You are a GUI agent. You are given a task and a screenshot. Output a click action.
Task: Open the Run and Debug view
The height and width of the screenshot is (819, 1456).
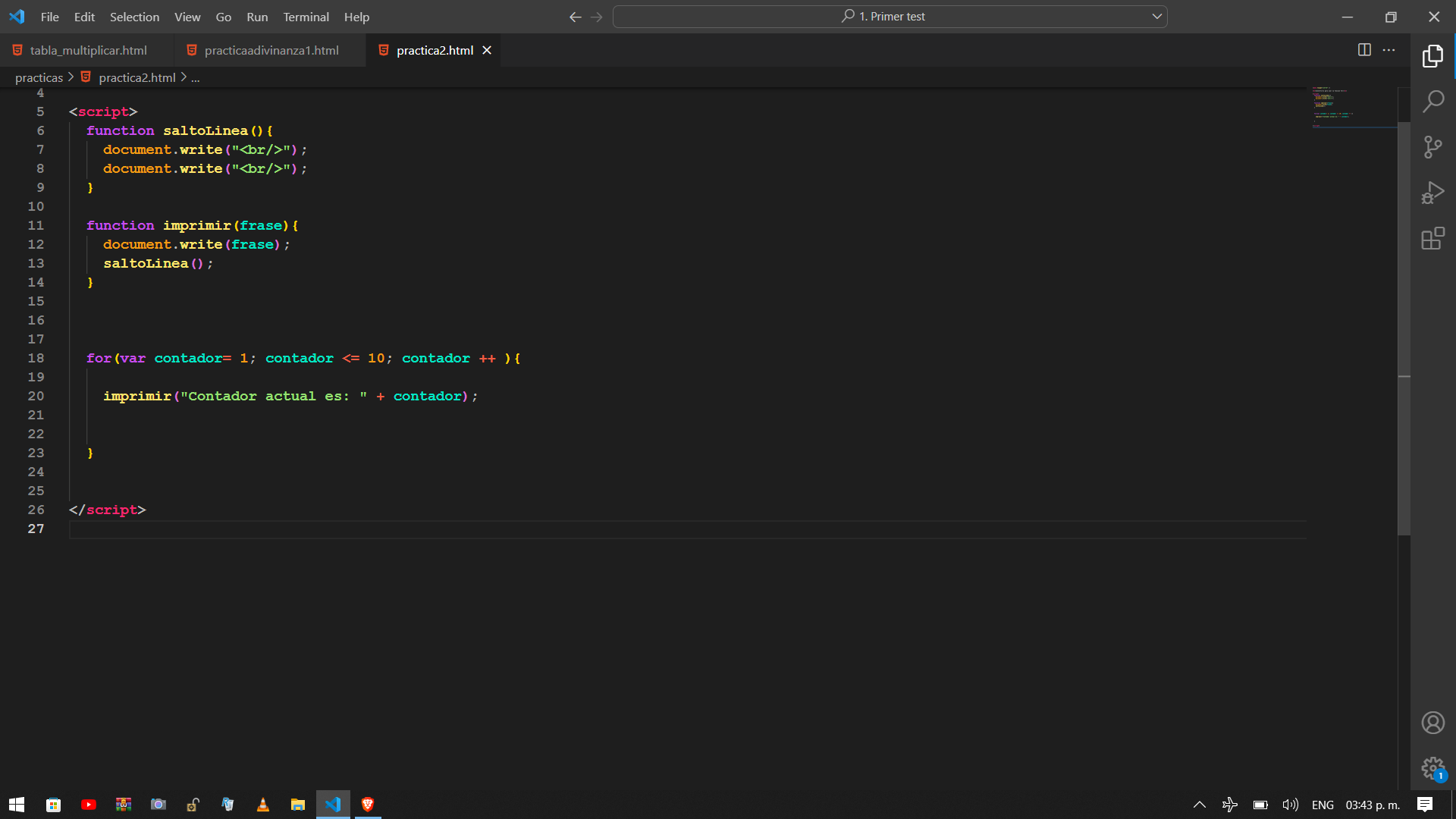click(x=1432, y=193)
